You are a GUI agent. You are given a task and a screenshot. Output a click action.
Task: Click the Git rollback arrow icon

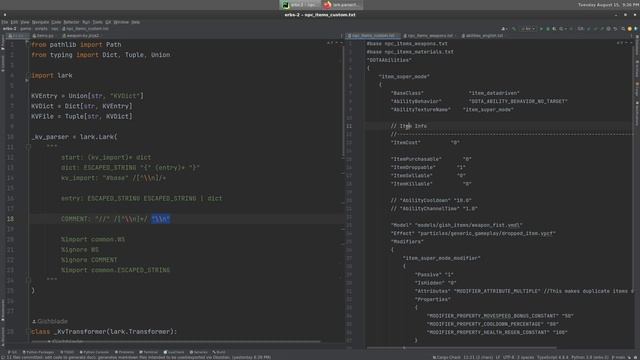pyautogui.click(x=616, y=29)
